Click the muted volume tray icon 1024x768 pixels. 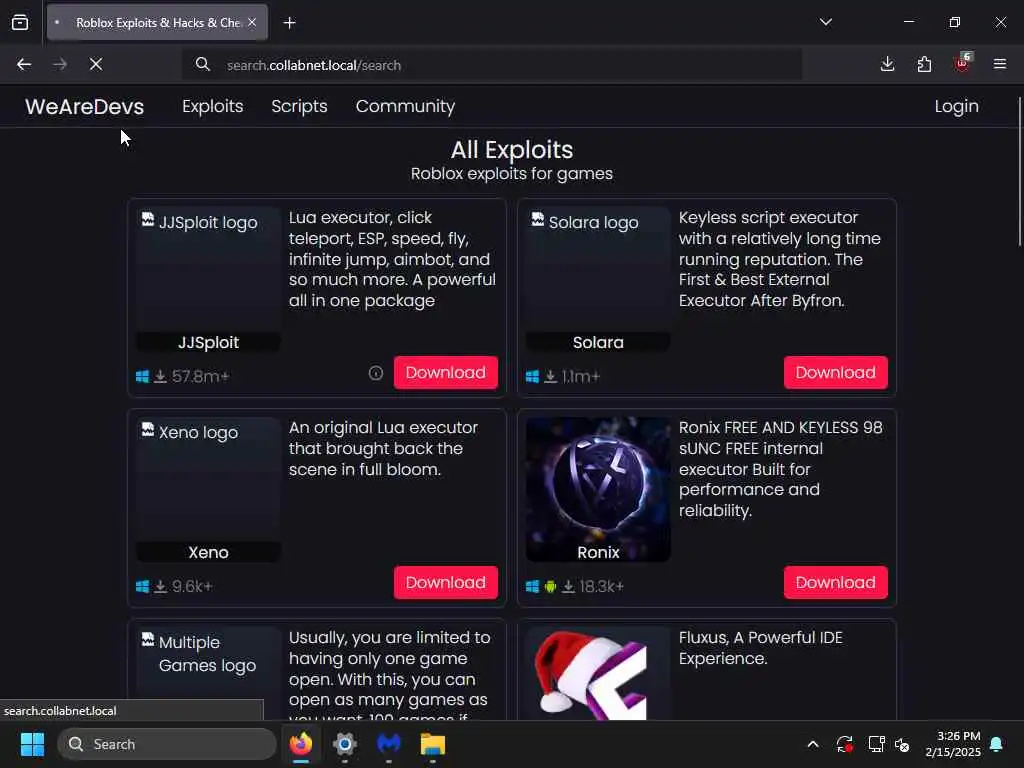click(903, 744)
